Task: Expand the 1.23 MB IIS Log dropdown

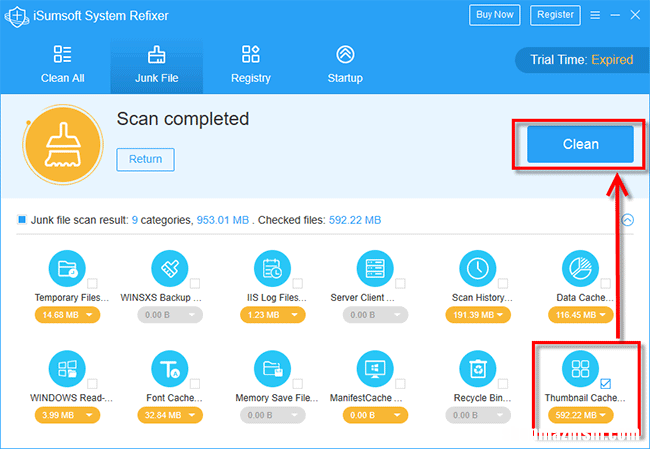Action: tap(273, 315)
